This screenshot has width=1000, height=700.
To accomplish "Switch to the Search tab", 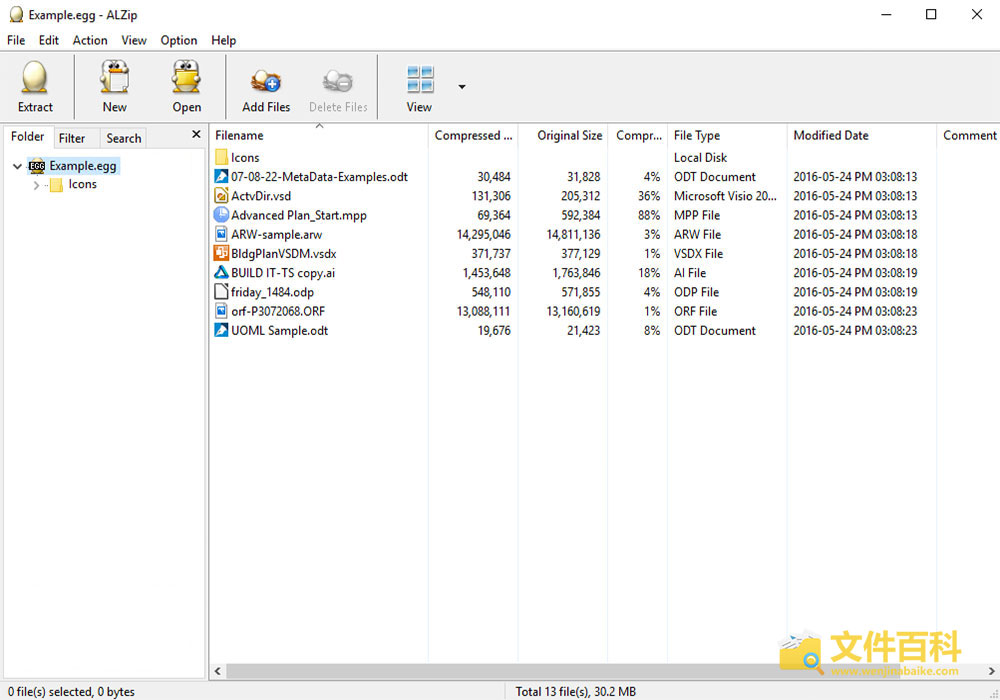I will [124, 138].
